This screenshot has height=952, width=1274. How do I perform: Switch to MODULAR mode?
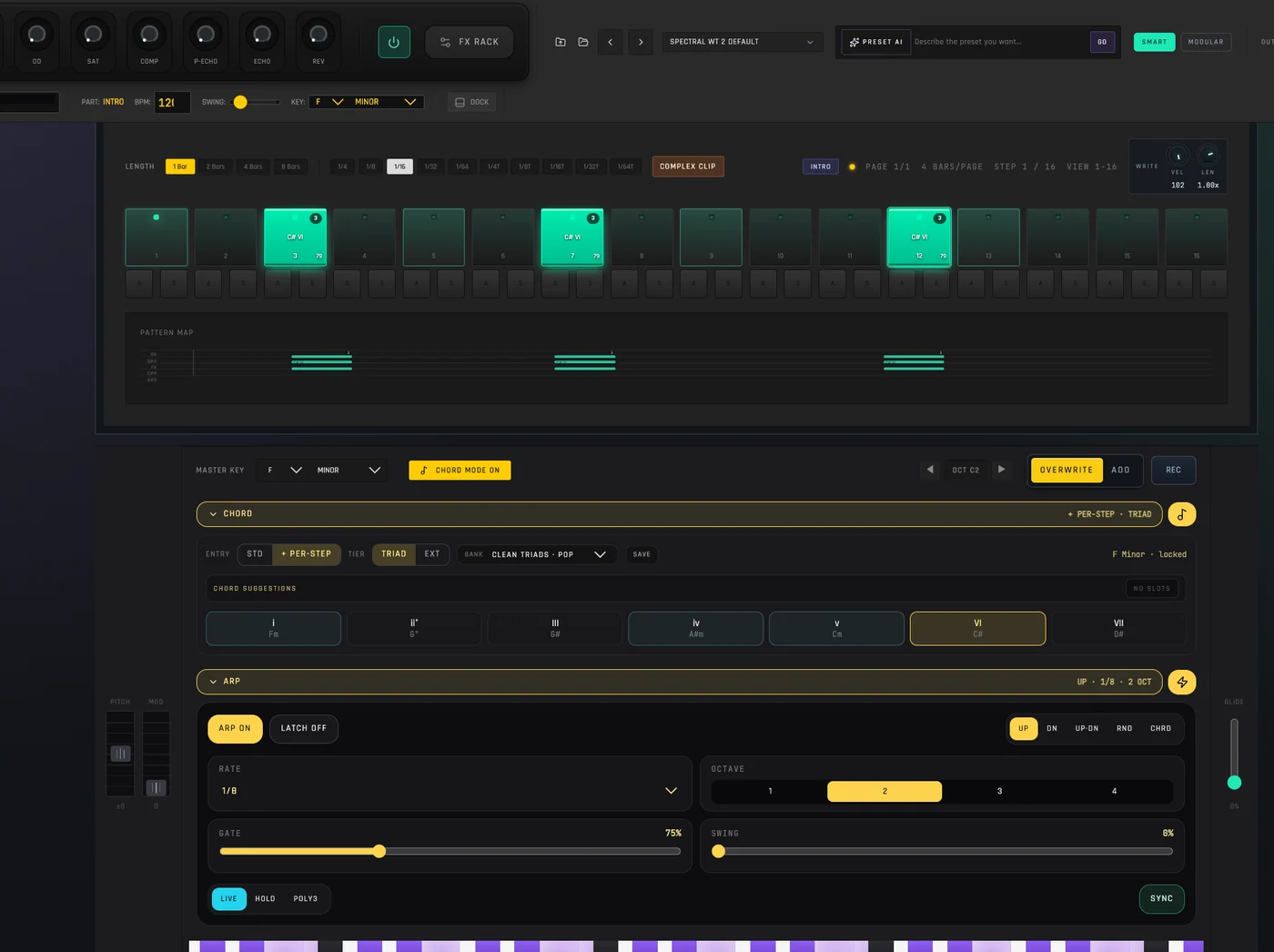pyautogui.click(x=1206, y=42)
